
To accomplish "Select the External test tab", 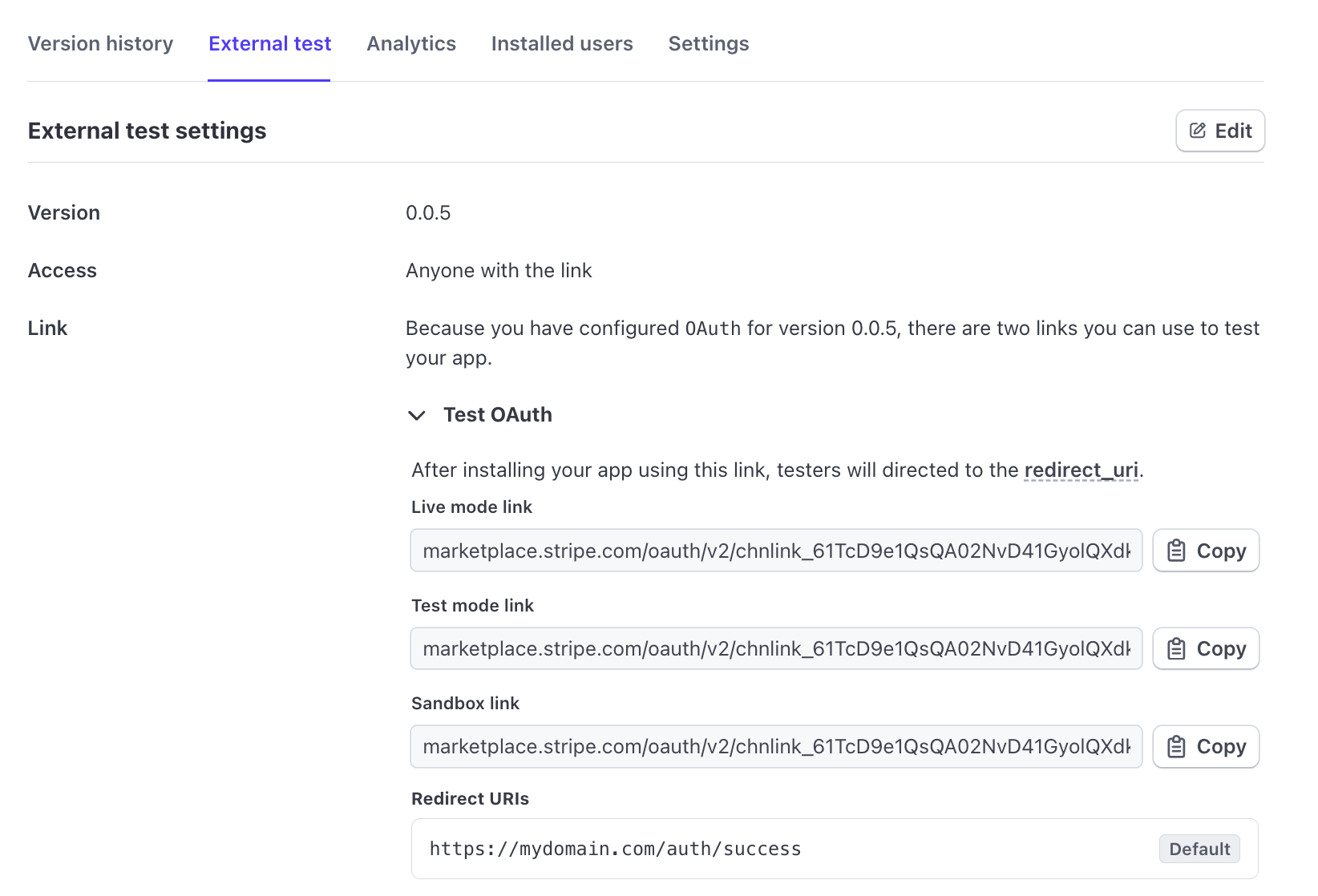I will point(269,44).
